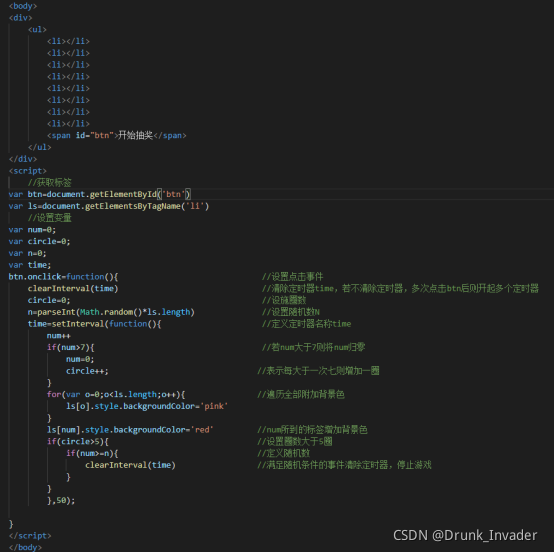Click the //表示每大于一次七则增加一圈 comment
The width and height of the screenshot is (554, 553).
318,371
